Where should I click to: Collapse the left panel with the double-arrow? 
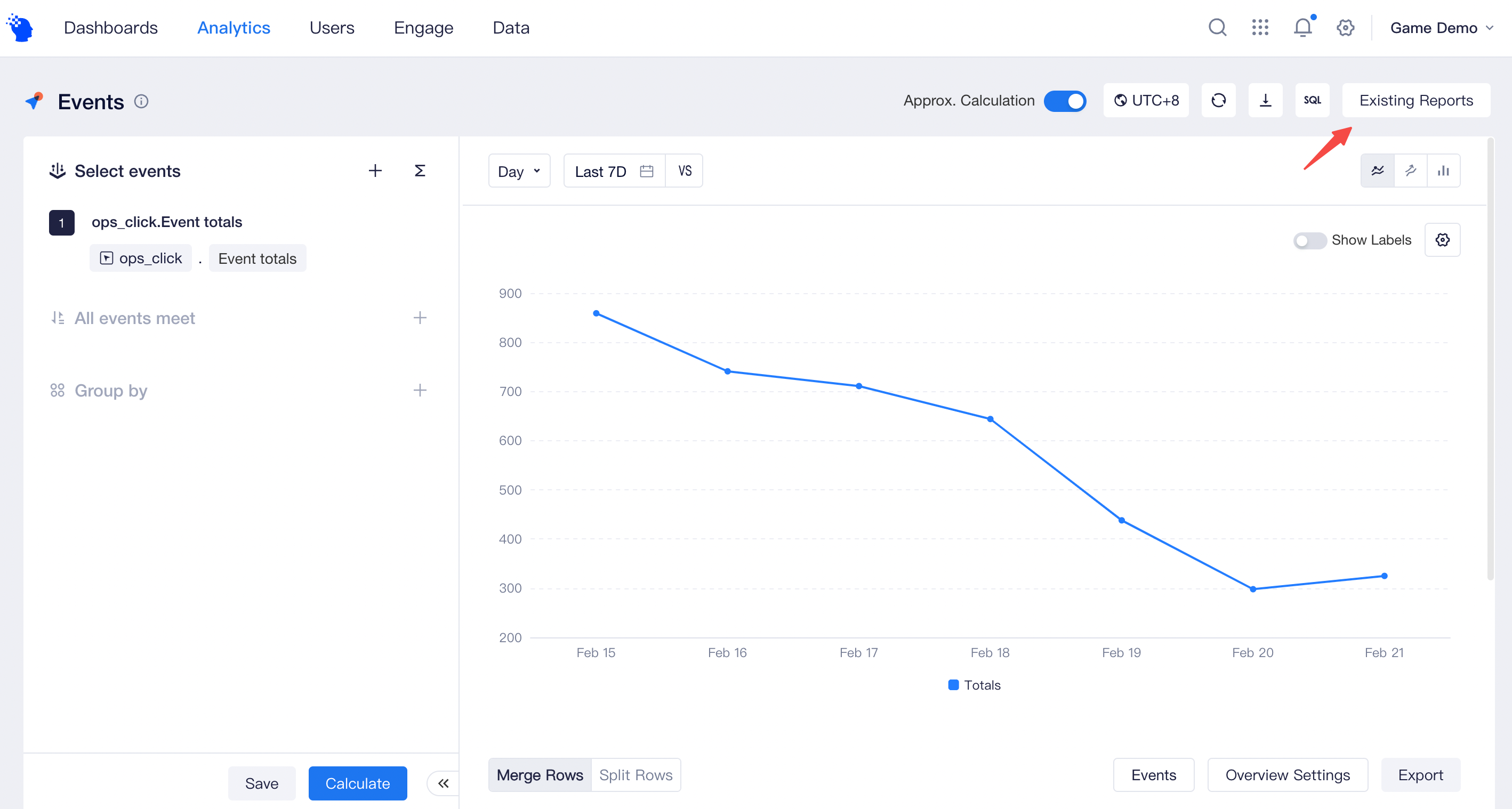point(444,782)
